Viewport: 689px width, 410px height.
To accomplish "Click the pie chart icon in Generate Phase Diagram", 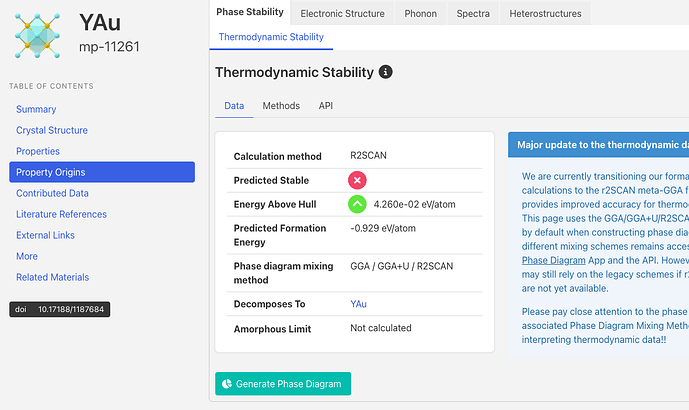I will [x=227, y=384].
